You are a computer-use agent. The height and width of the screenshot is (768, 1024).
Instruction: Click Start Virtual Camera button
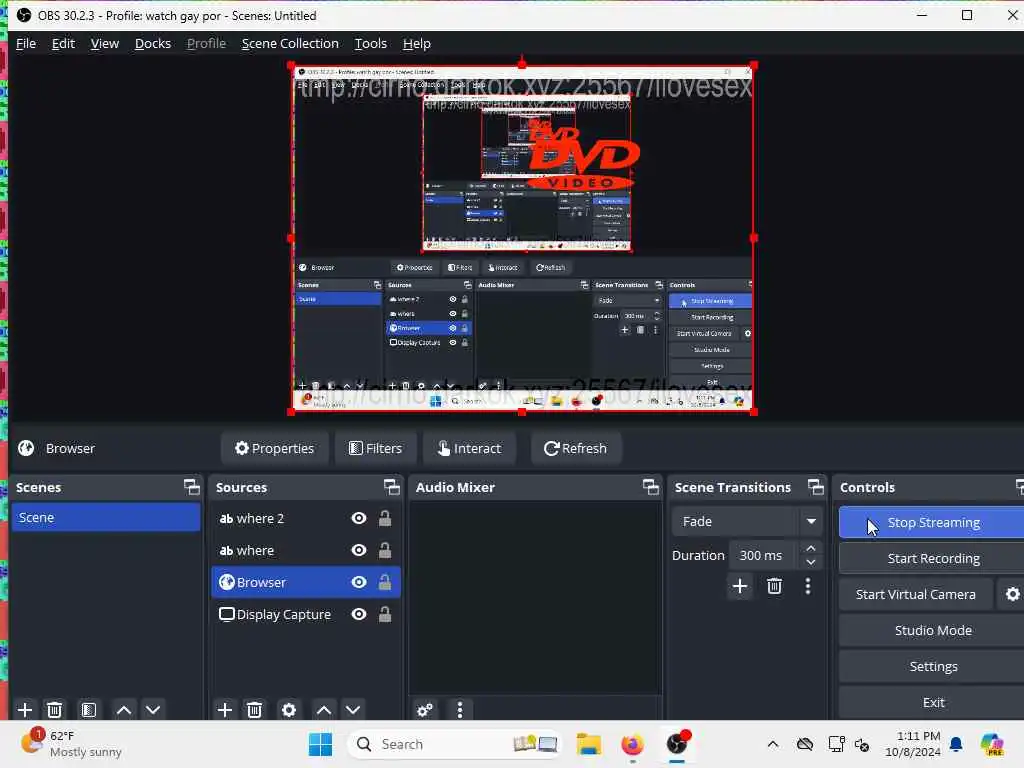(916, 594)
